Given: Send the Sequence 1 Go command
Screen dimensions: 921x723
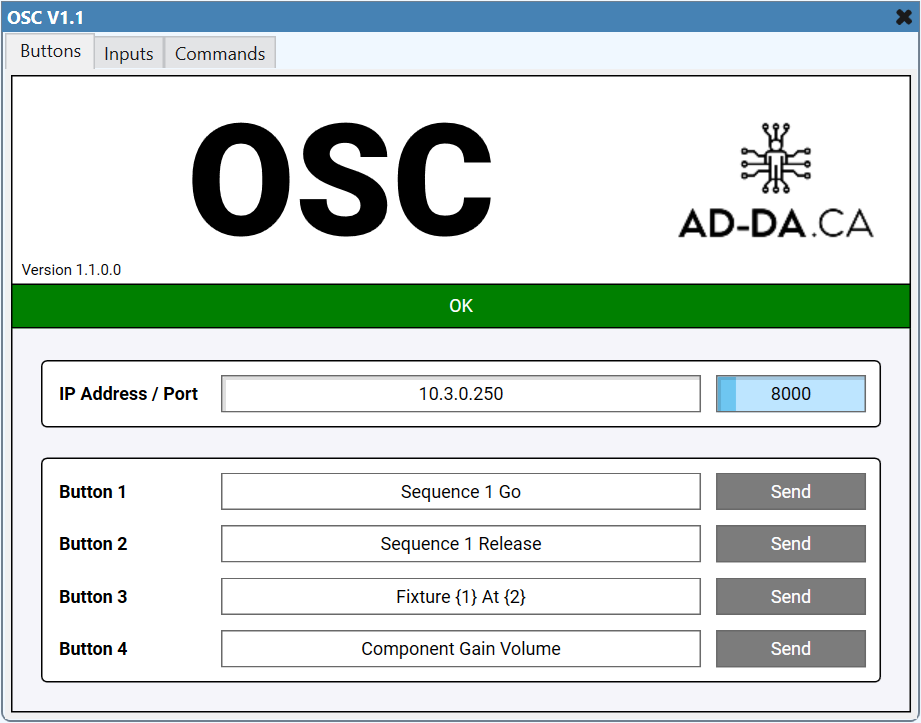Looking at the screenshot, I should click(x=790, y=491).
